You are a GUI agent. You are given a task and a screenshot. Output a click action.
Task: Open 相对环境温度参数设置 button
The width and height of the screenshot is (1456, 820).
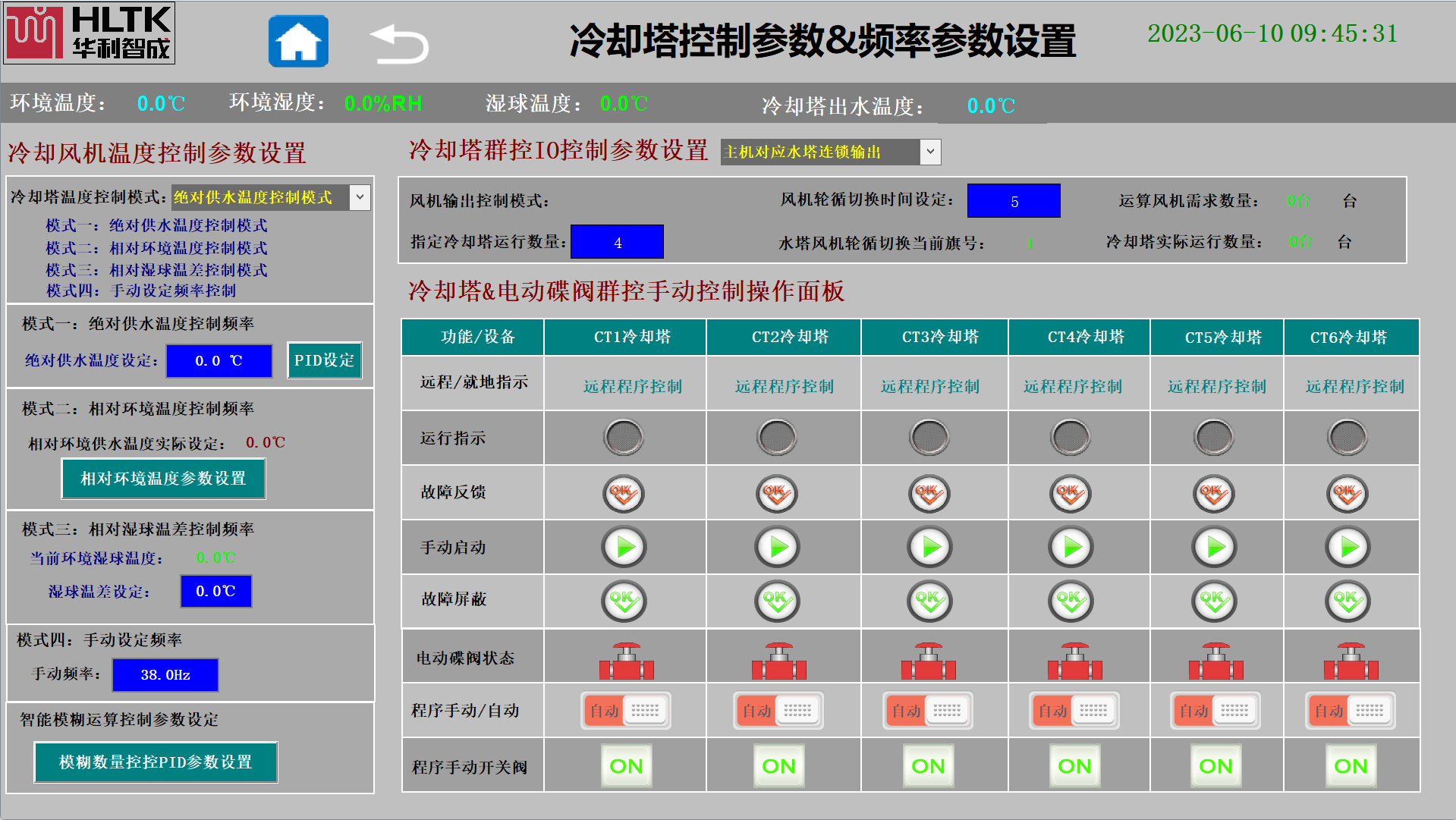tap(163, 479)
